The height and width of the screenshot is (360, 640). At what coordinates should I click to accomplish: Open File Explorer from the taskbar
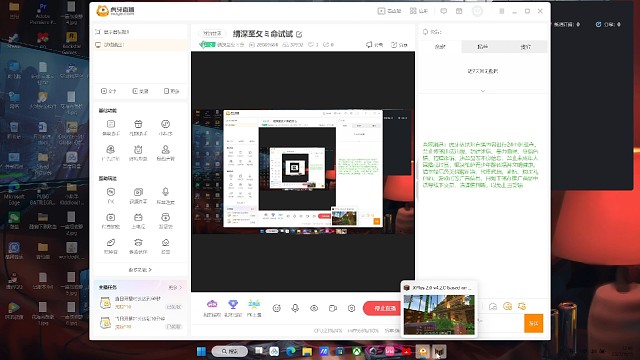tap(307, 351)
